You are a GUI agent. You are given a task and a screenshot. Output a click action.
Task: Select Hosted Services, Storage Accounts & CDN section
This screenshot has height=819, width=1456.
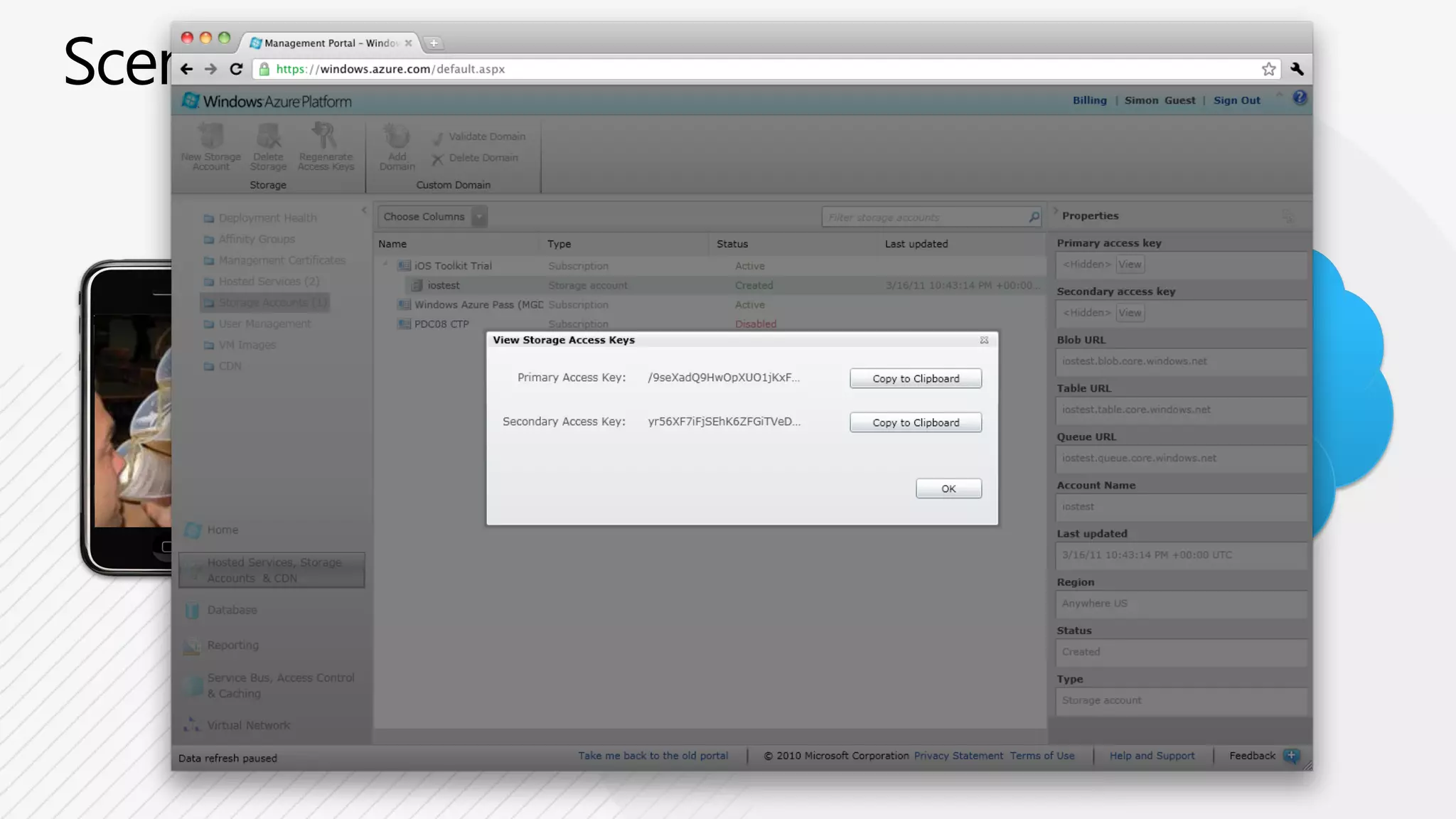pos(272,570)
